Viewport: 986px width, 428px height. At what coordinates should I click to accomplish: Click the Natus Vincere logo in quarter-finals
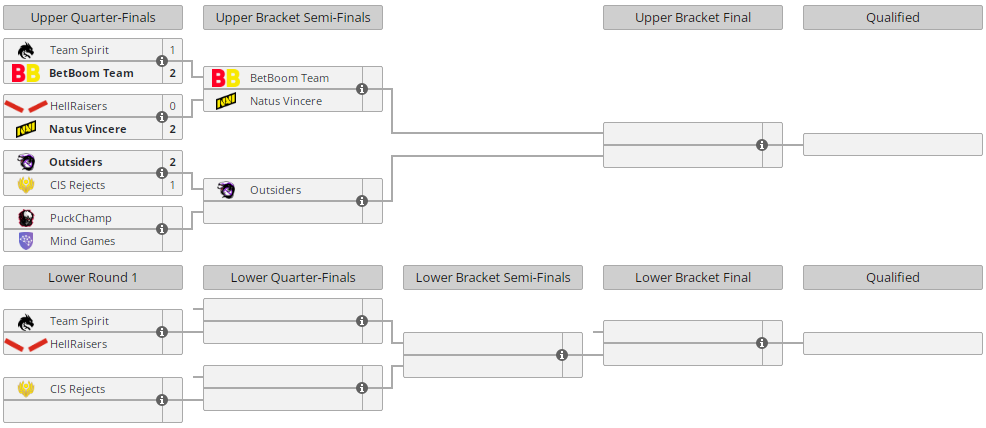[26, 129]
